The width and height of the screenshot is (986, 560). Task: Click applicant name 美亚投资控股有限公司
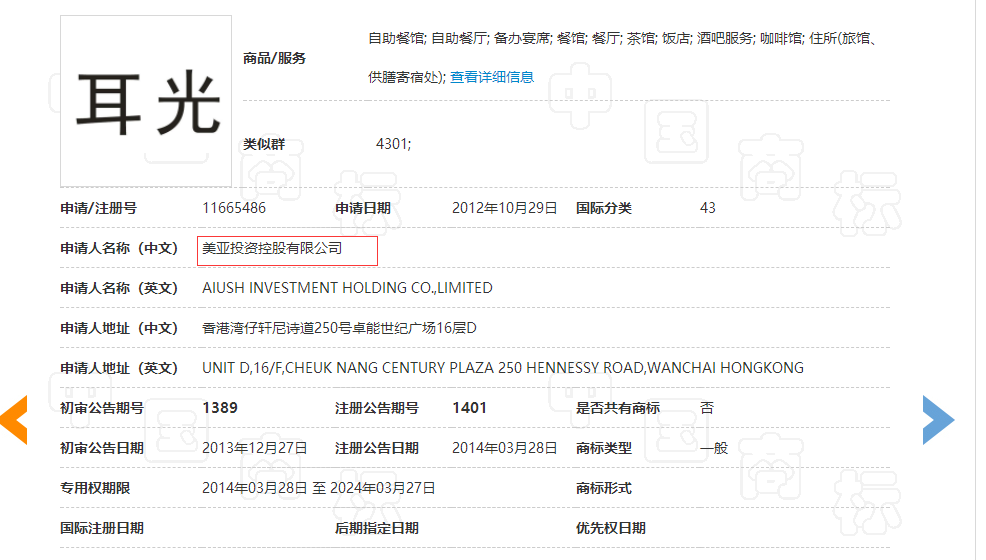tap(272, 248)
